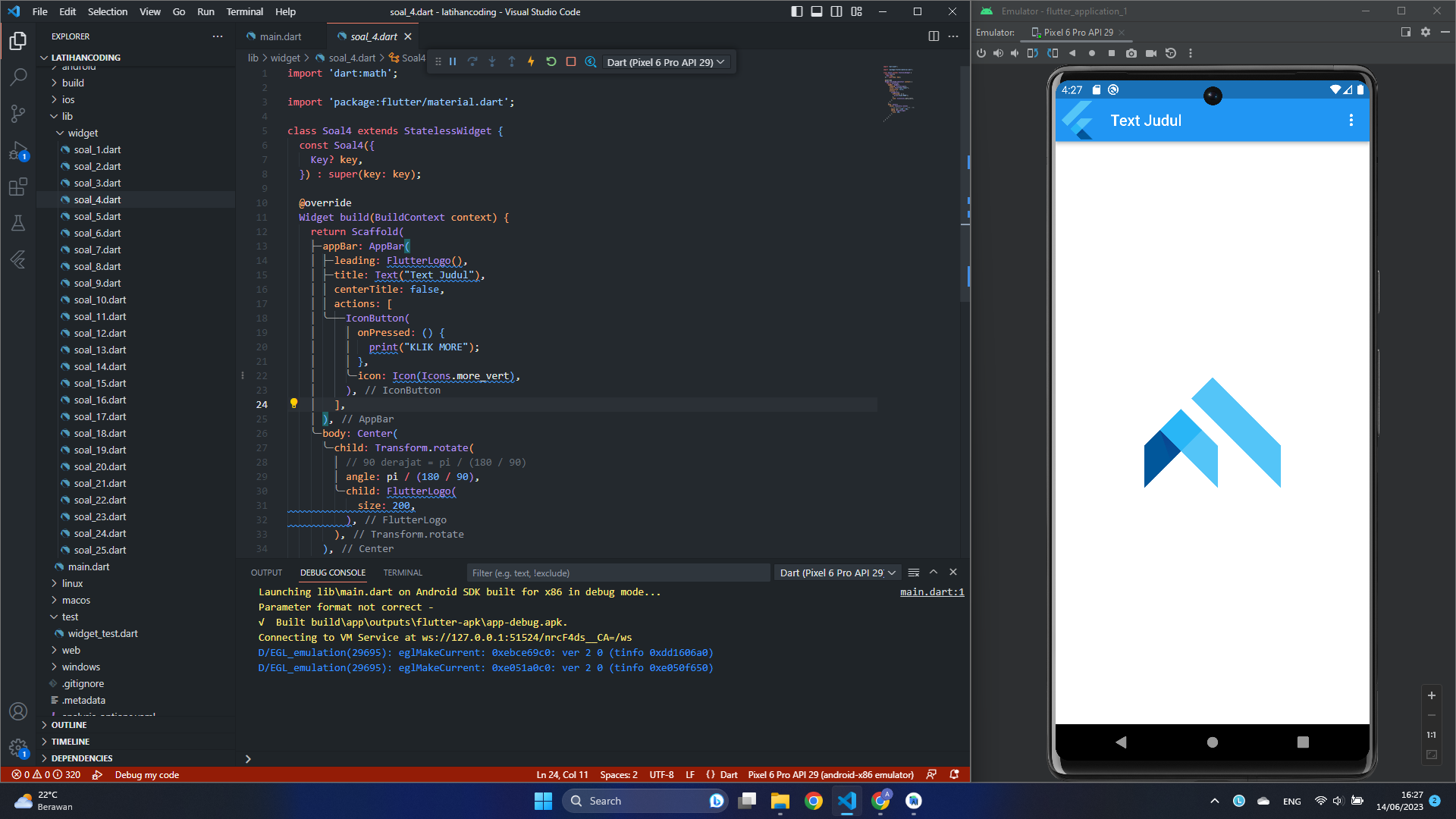Collapse the lib folder
The height and width of the screenshot is (819, 1456).
[67, 116]
